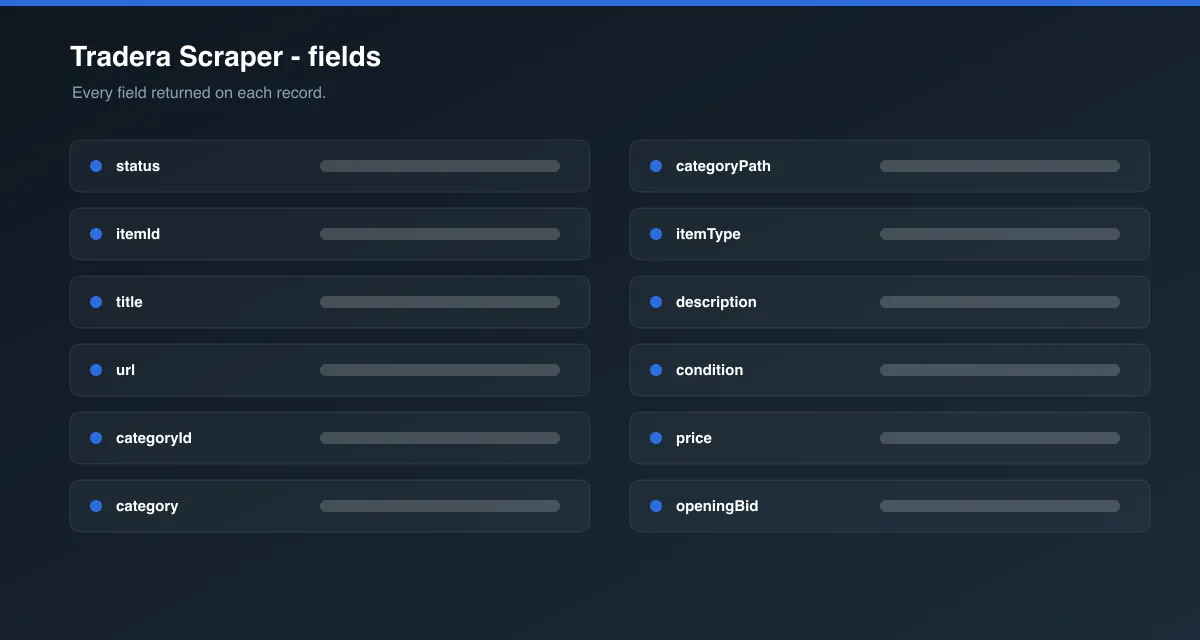Click the blue dot beside description
The image size is (1200, 640).
point(656,302)
